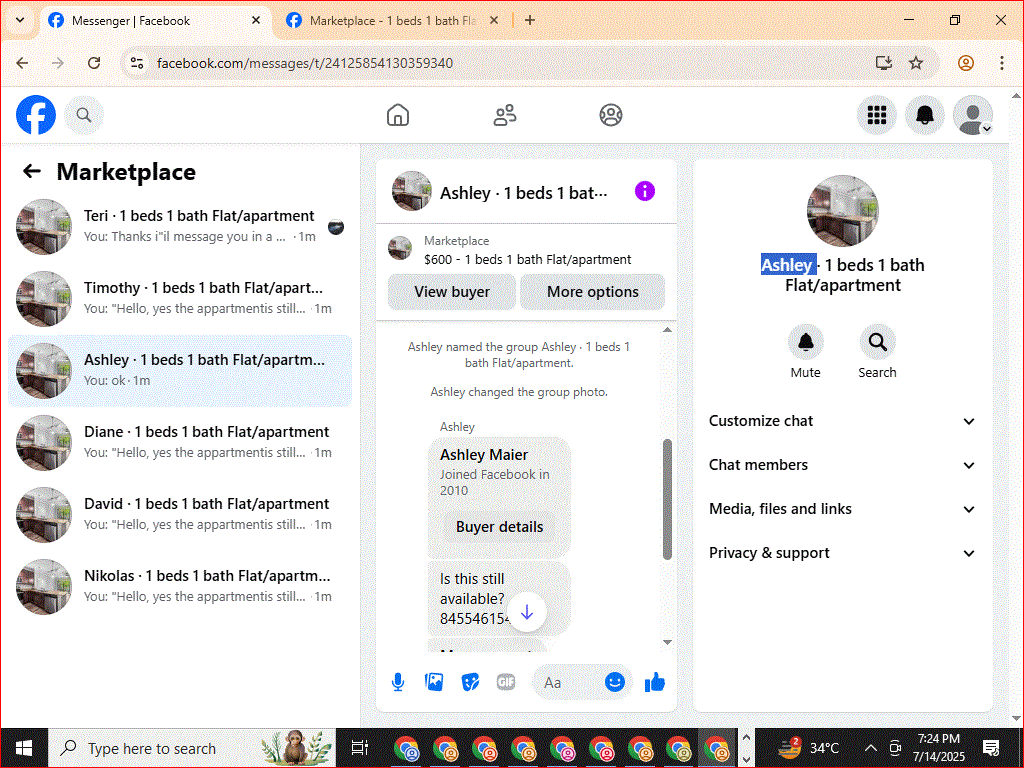The width and height of the screenshot is (1024, 768).
Task: Open conversation information purple icon
Action: [645, 191]
